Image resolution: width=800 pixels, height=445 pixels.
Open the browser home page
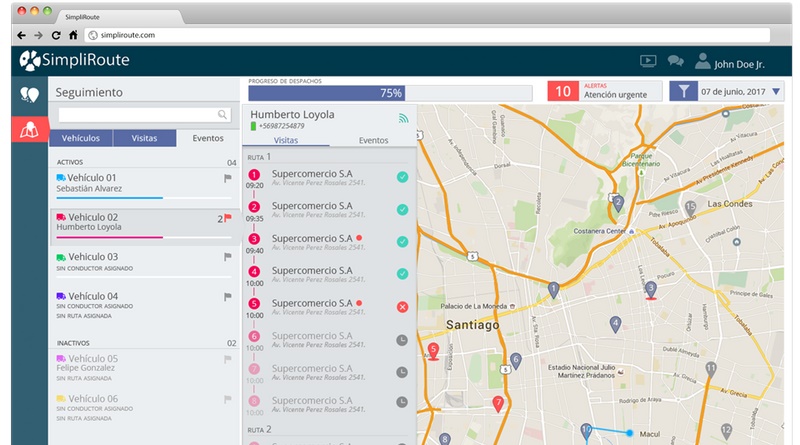pos(73,35)
